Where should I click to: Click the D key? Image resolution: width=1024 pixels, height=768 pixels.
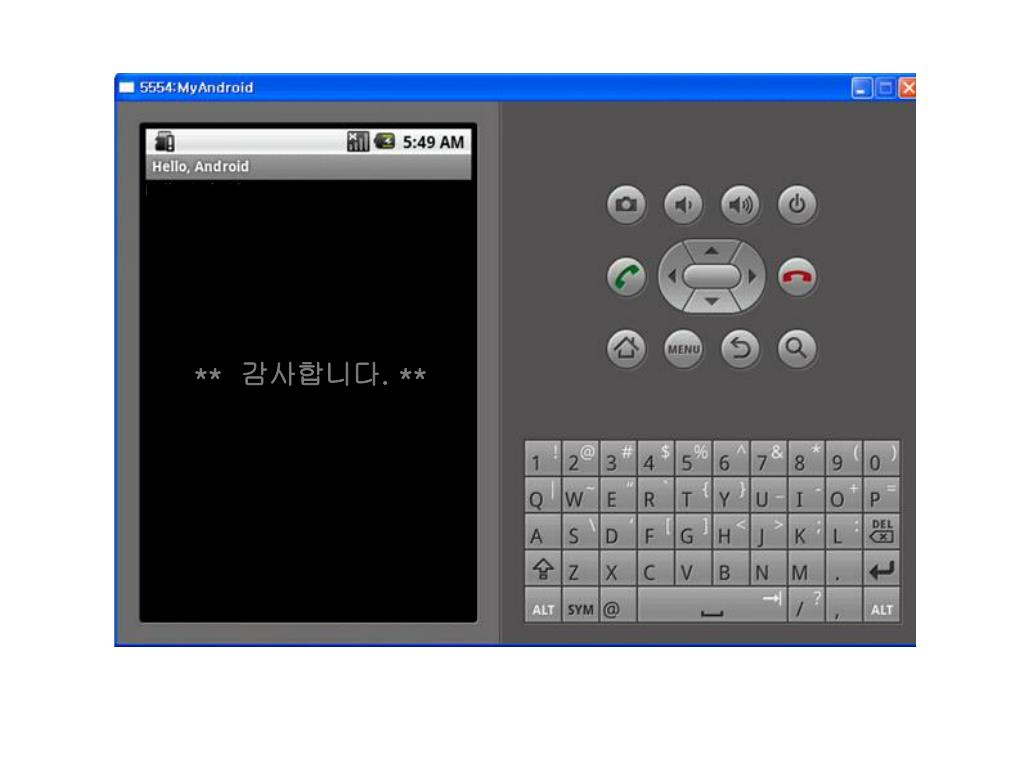(618, 531)
